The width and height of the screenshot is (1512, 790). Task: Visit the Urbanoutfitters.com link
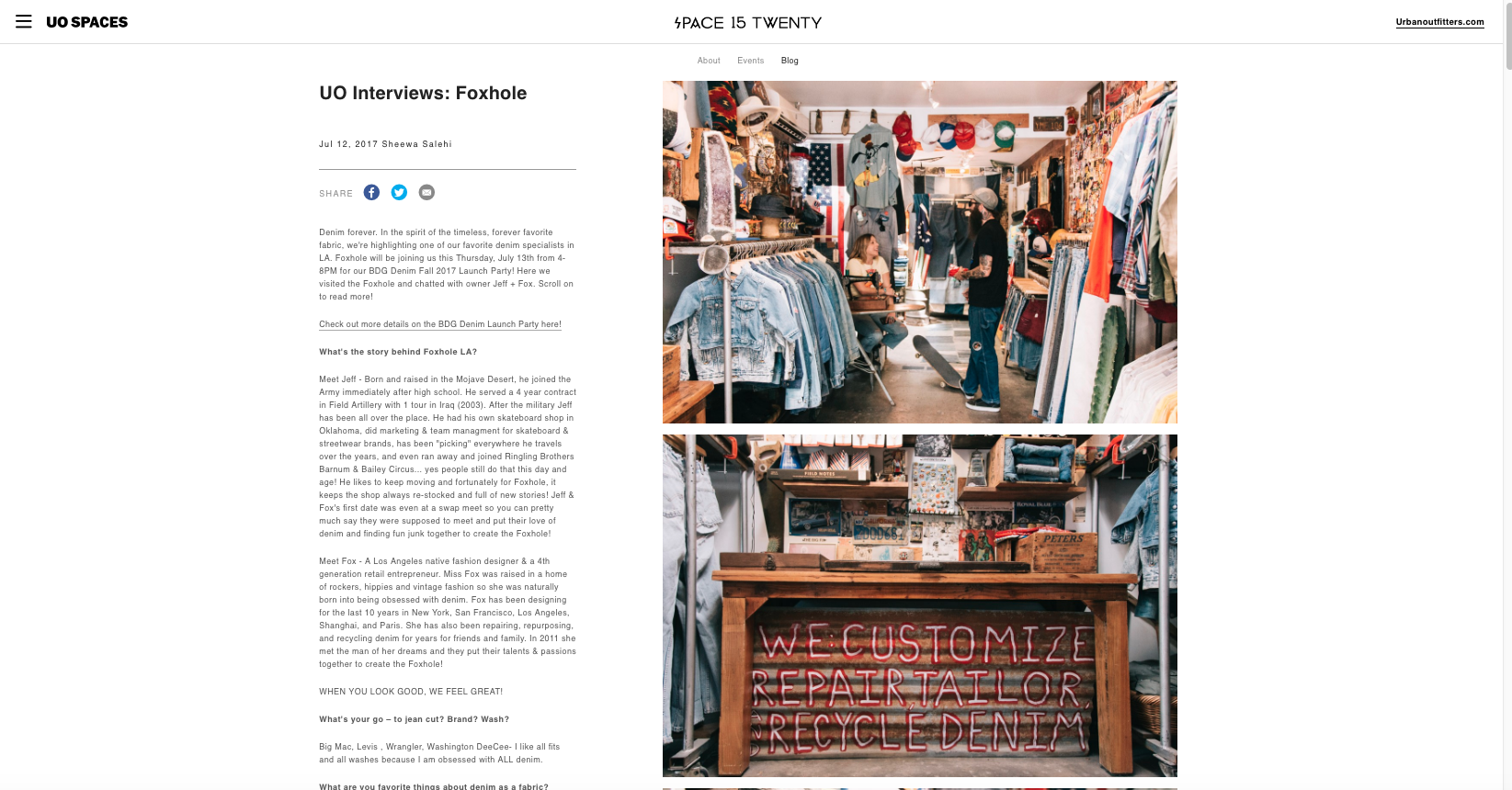click(x=1439, y=22)
